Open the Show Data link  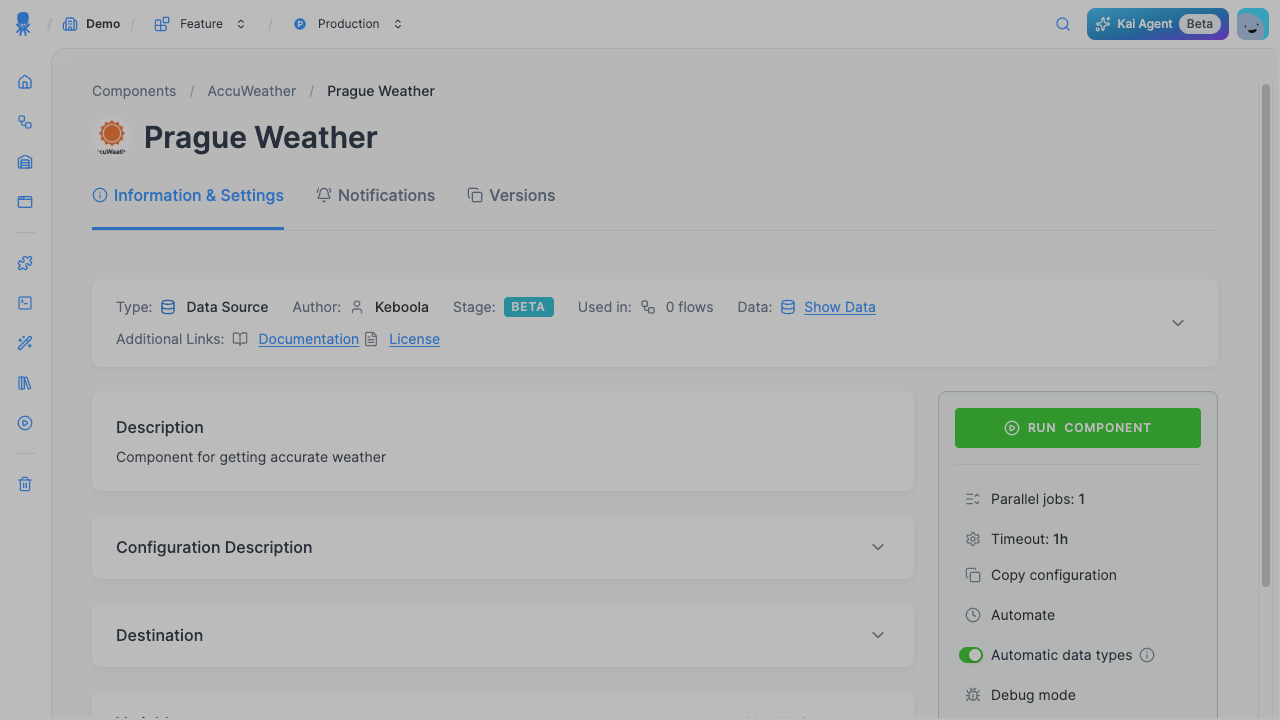[x=840, y=307]
